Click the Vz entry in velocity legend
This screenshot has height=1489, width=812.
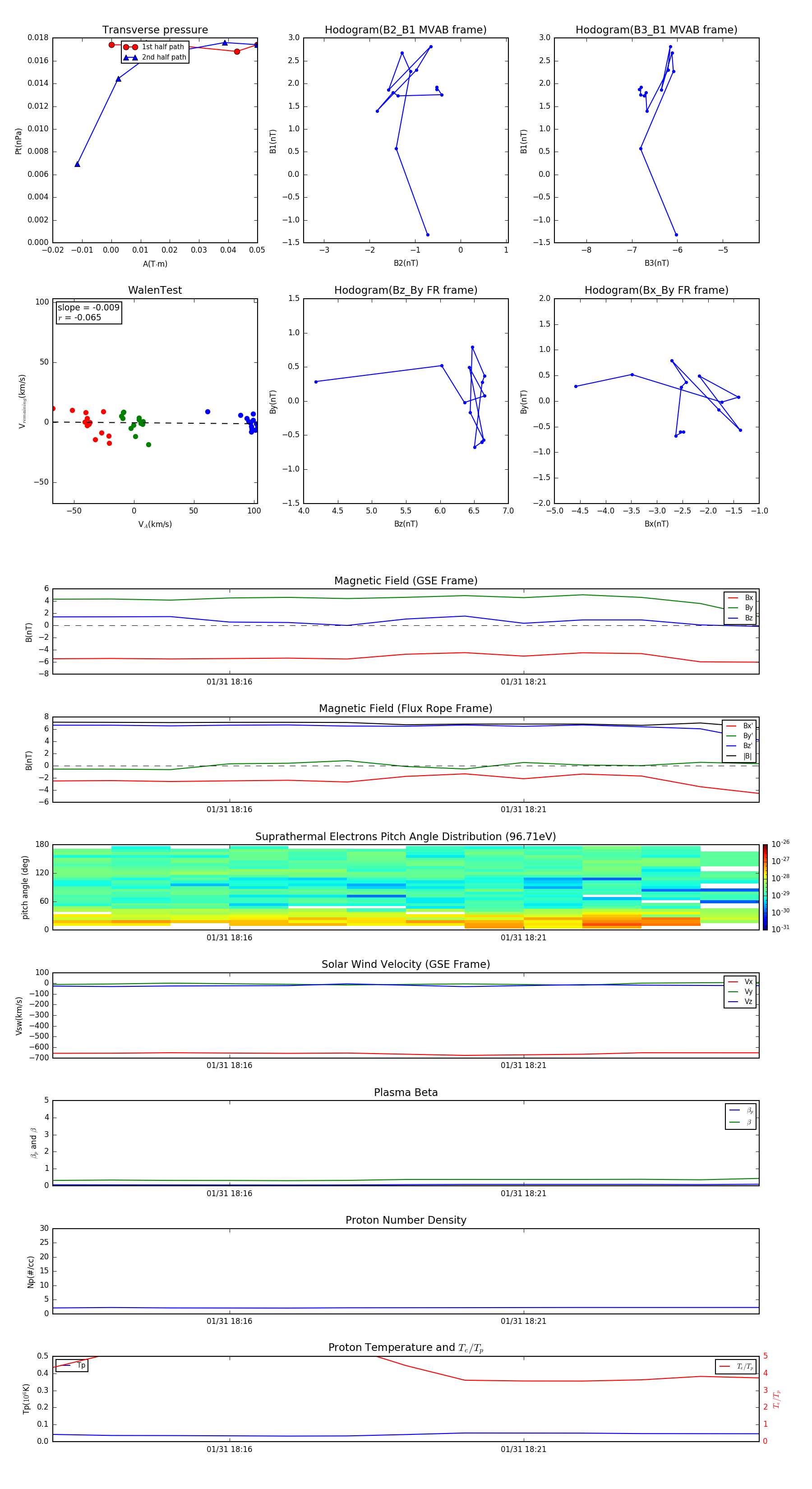[741, 1002]
